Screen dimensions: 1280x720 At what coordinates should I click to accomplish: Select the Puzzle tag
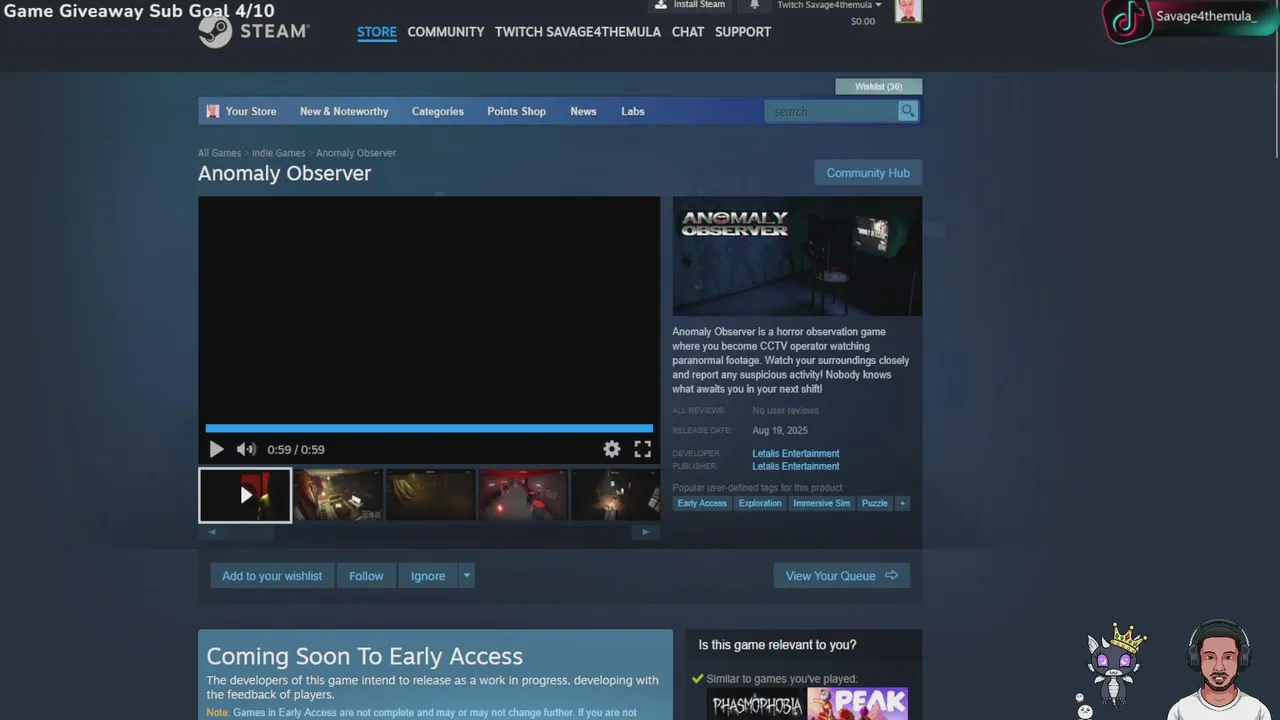click(x=875, y=503)
